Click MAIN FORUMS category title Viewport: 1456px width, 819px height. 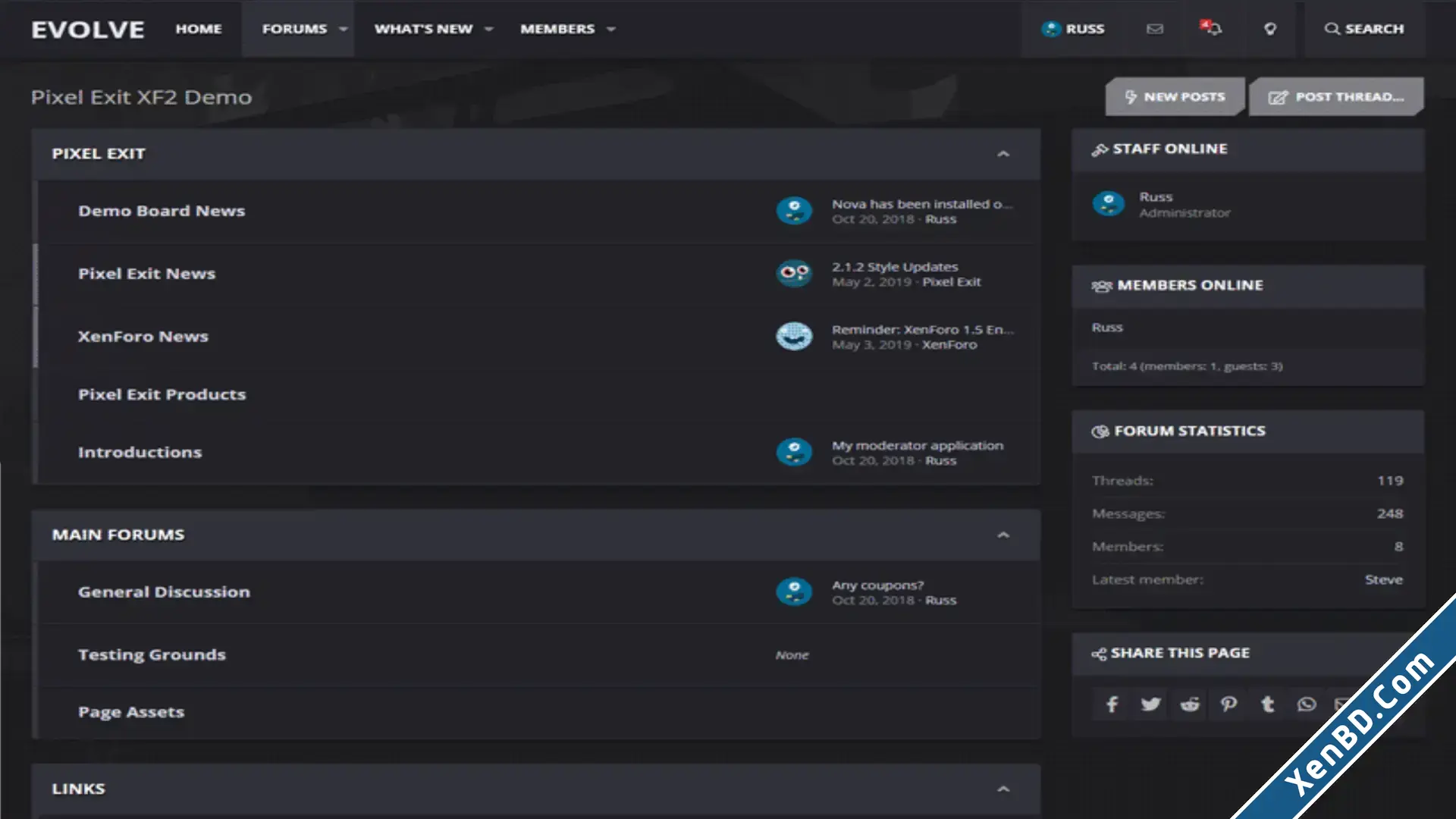[x=118, y=535]
